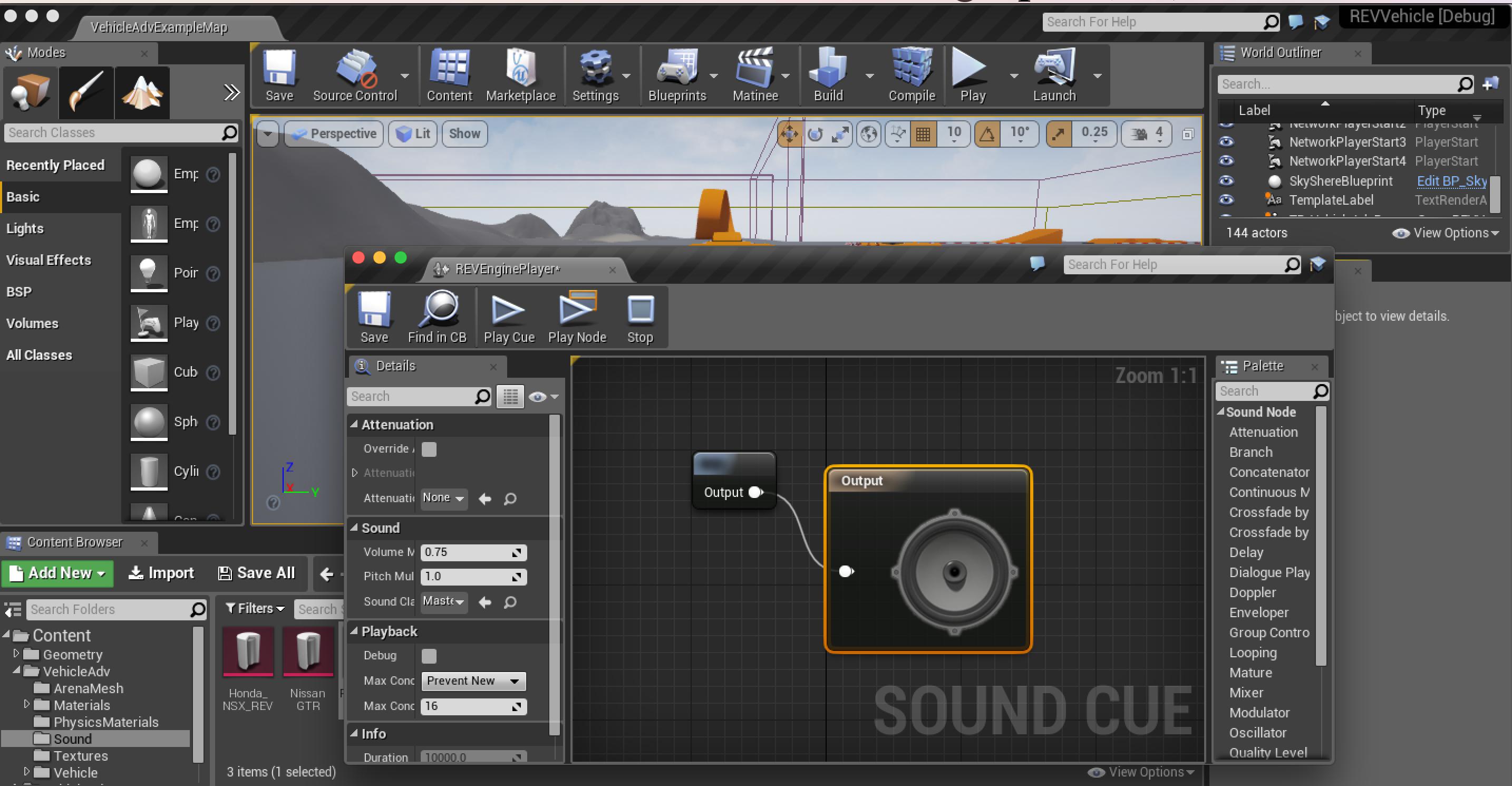Click the Play Cue toolbar icon
1512x786 pixels.
[x=508, y=311]
